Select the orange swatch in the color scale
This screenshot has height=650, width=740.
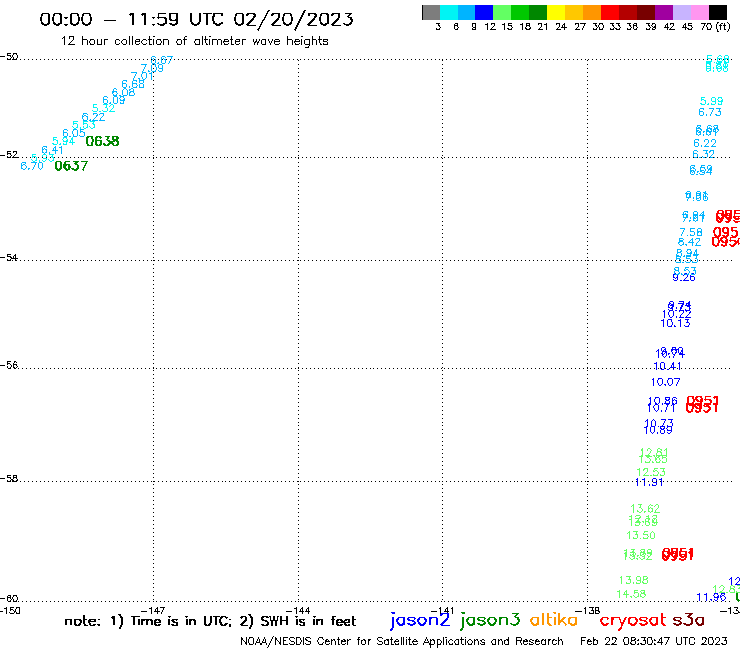591,12
